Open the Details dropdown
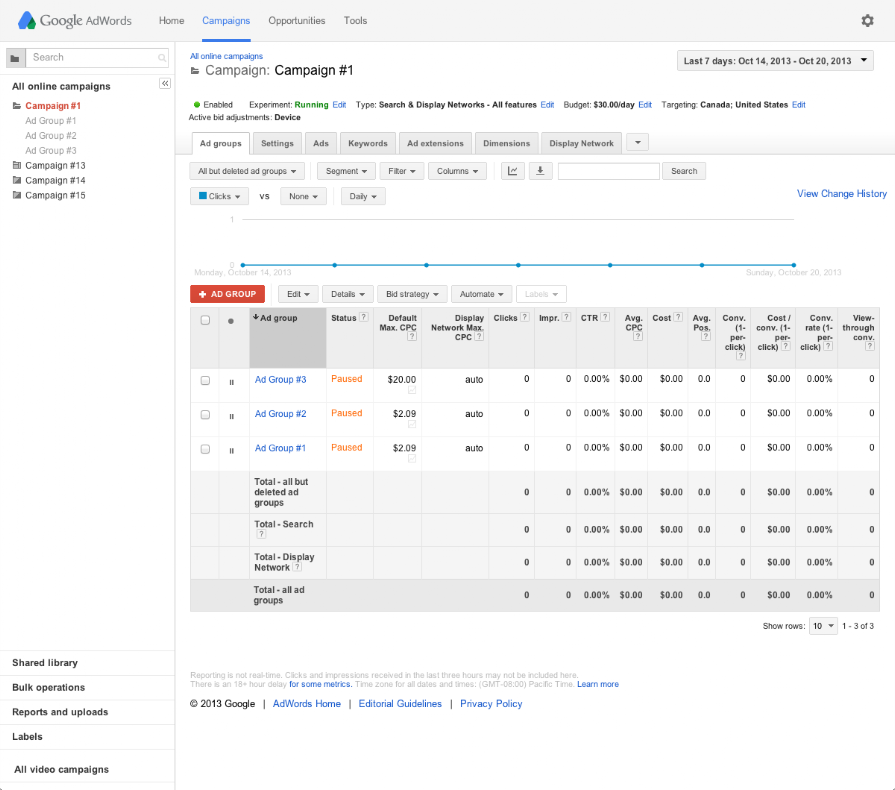Screen dimensions: 895x790 point(348,294)
